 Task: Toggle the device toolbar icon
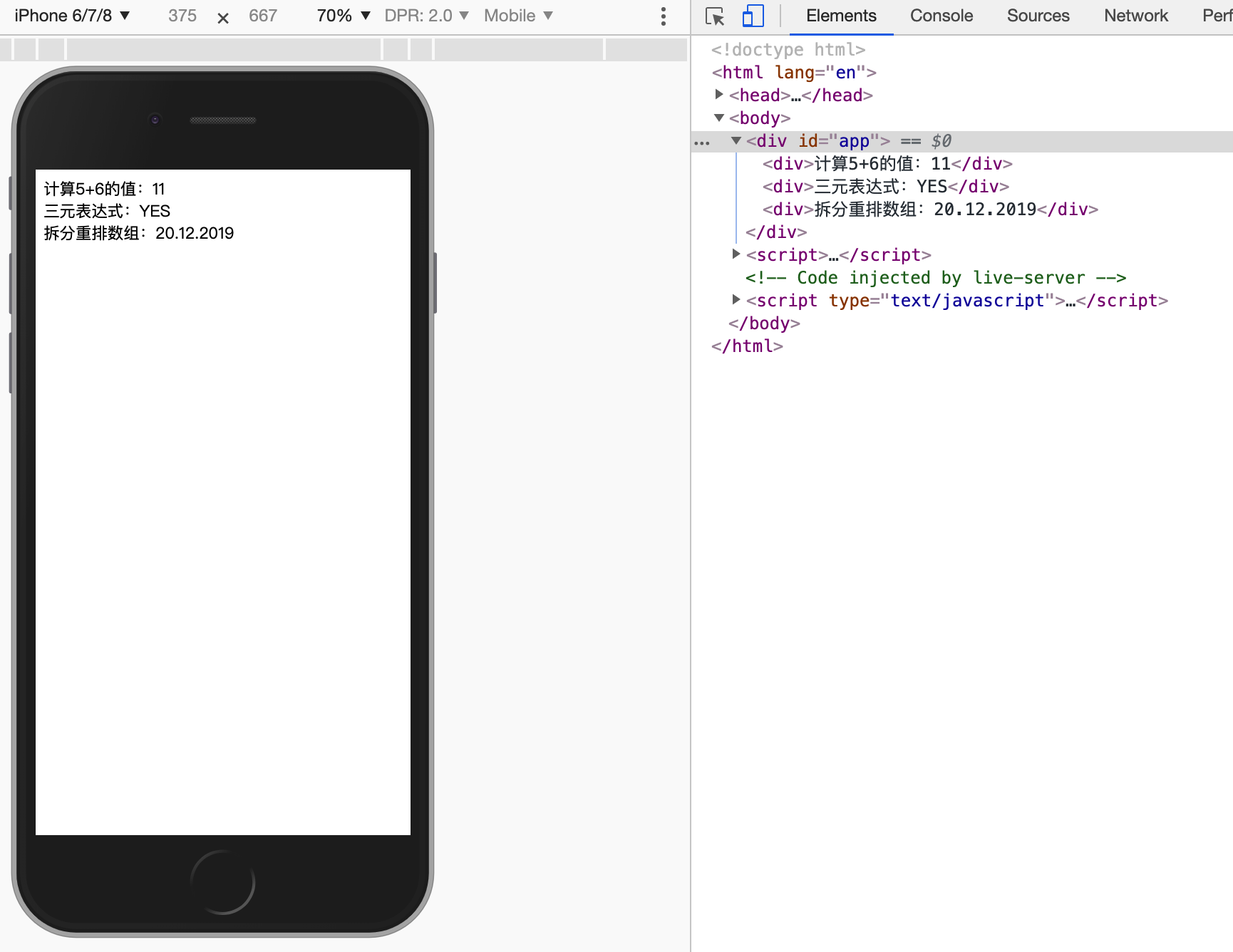pyautogui.click(x=753, y=16)
